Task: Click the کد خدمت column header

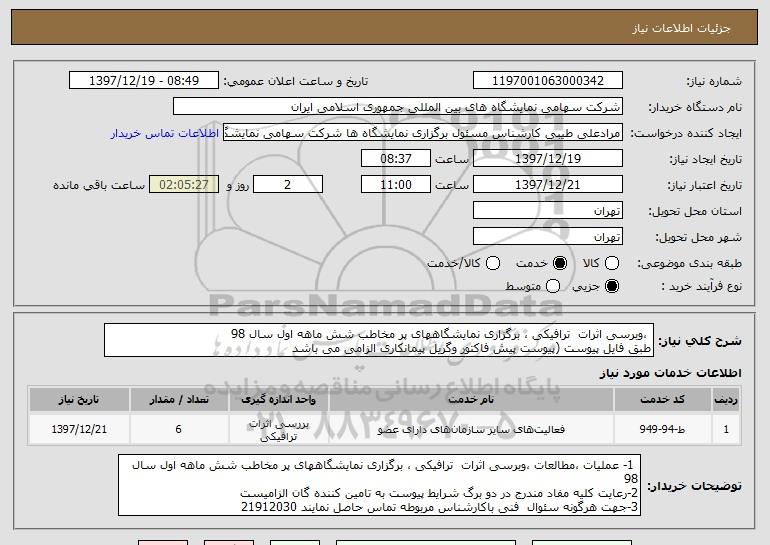Action: click(662, 399)
